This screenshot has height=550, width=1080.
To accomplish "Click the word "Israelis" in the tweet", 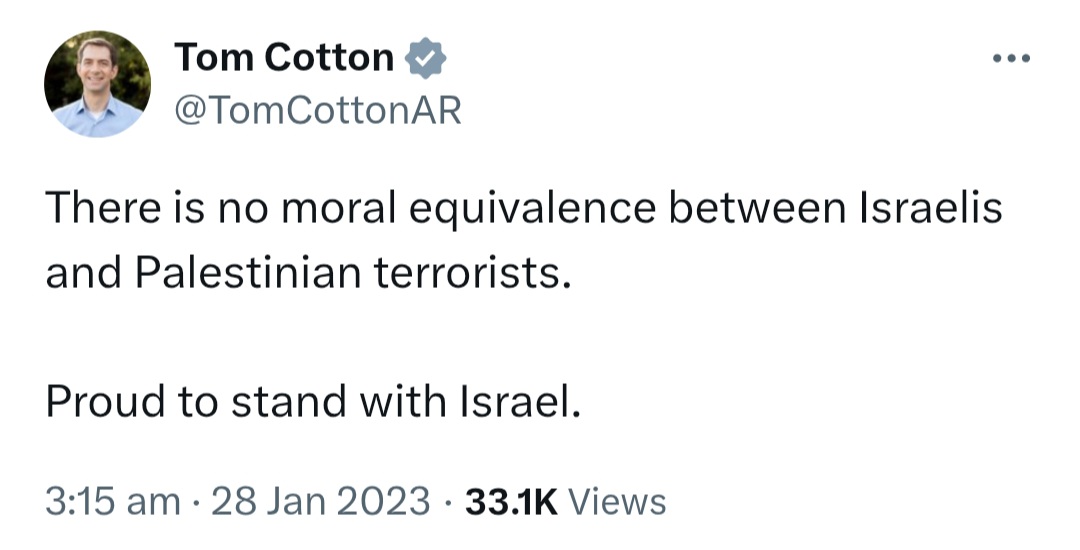I will 931,208.
